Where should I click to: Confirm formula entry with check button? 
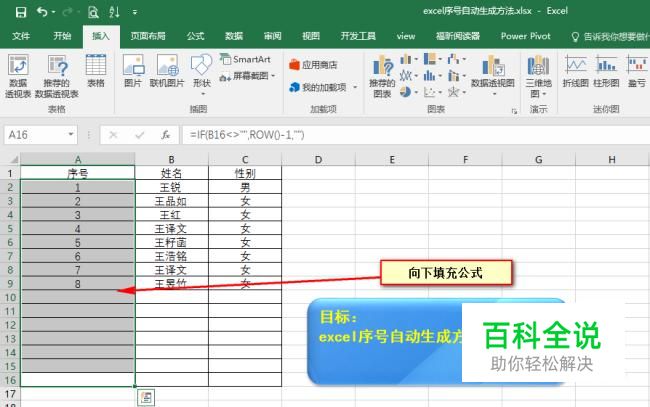click(139, 135)
